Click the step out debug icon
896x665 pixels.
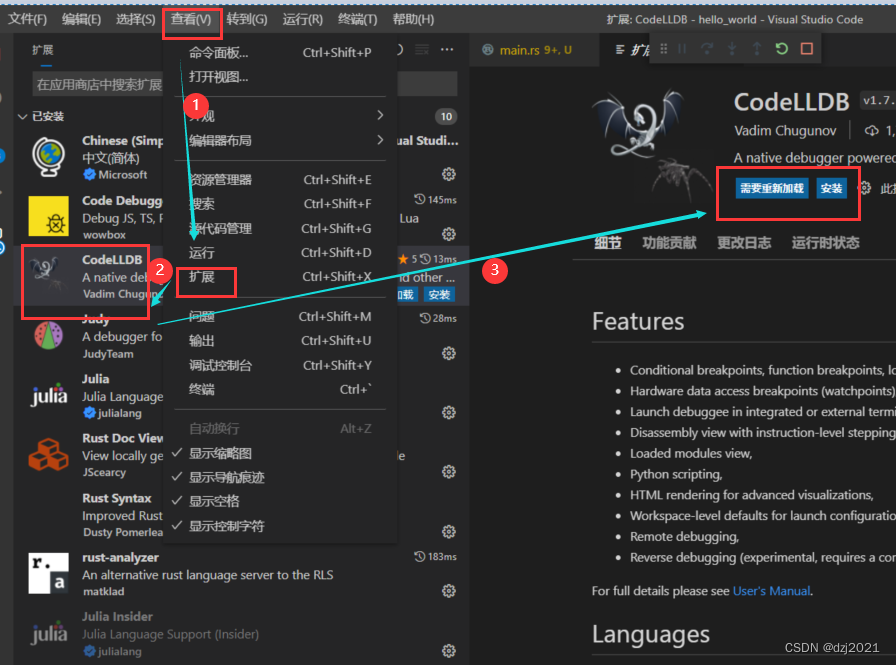(758, 48)
